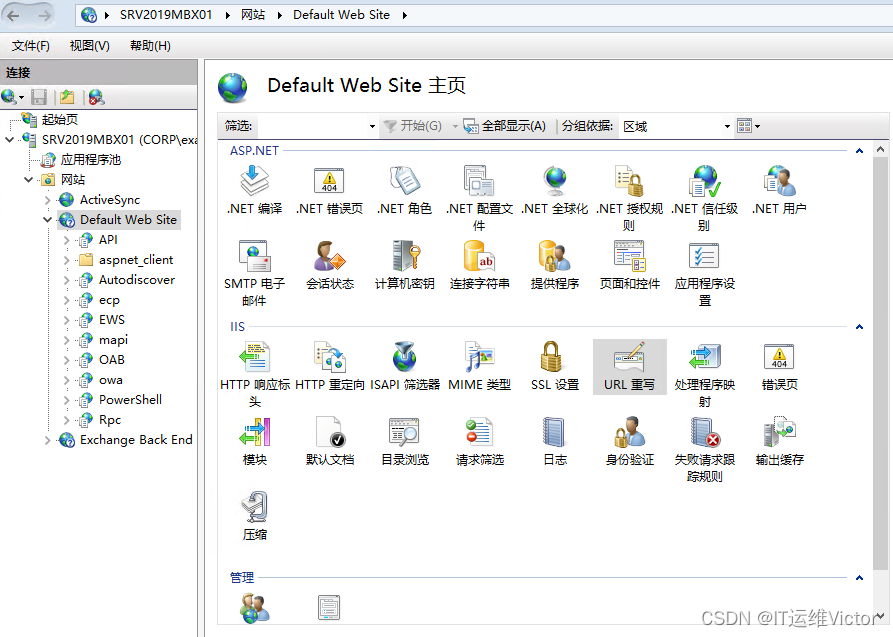Open the 视图(V) menu

click(x=89, y=46)
